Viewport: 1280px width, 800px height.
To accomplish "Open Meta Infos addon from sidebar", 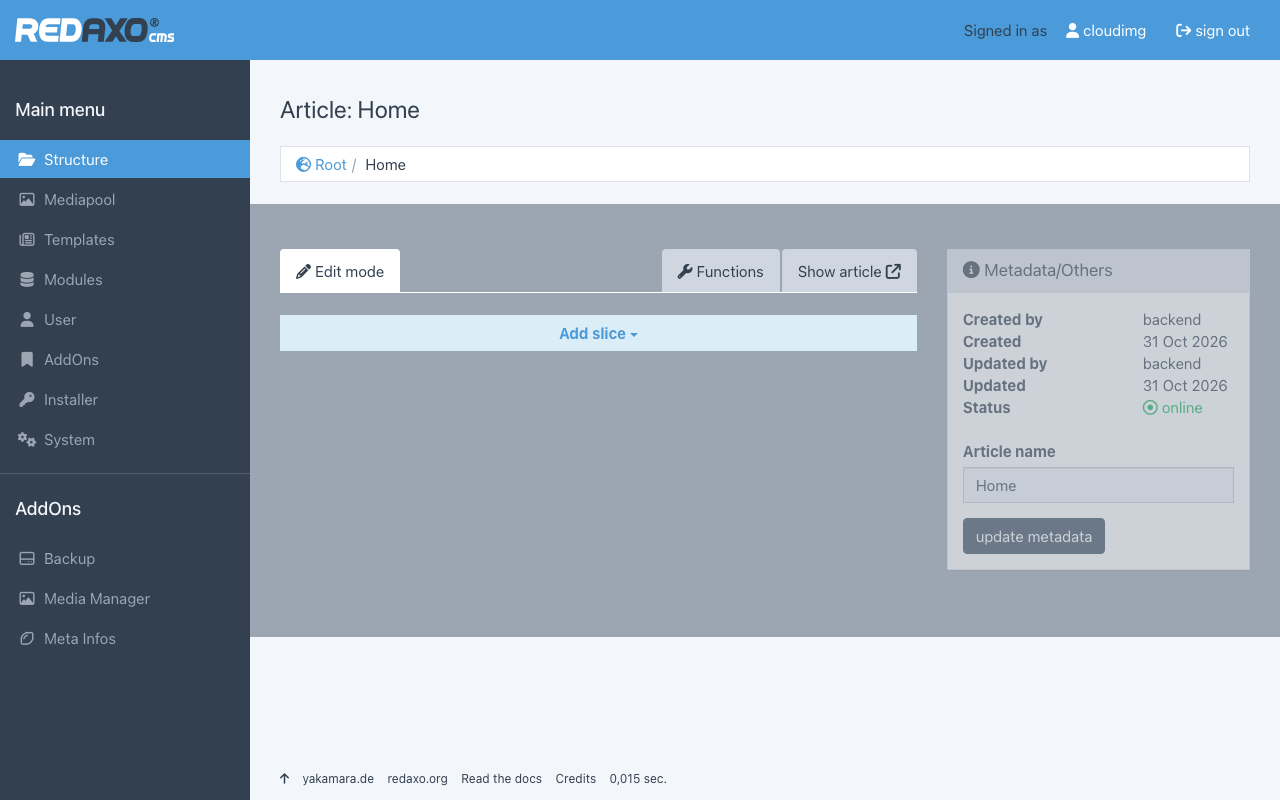I will (x=125, y=639).
